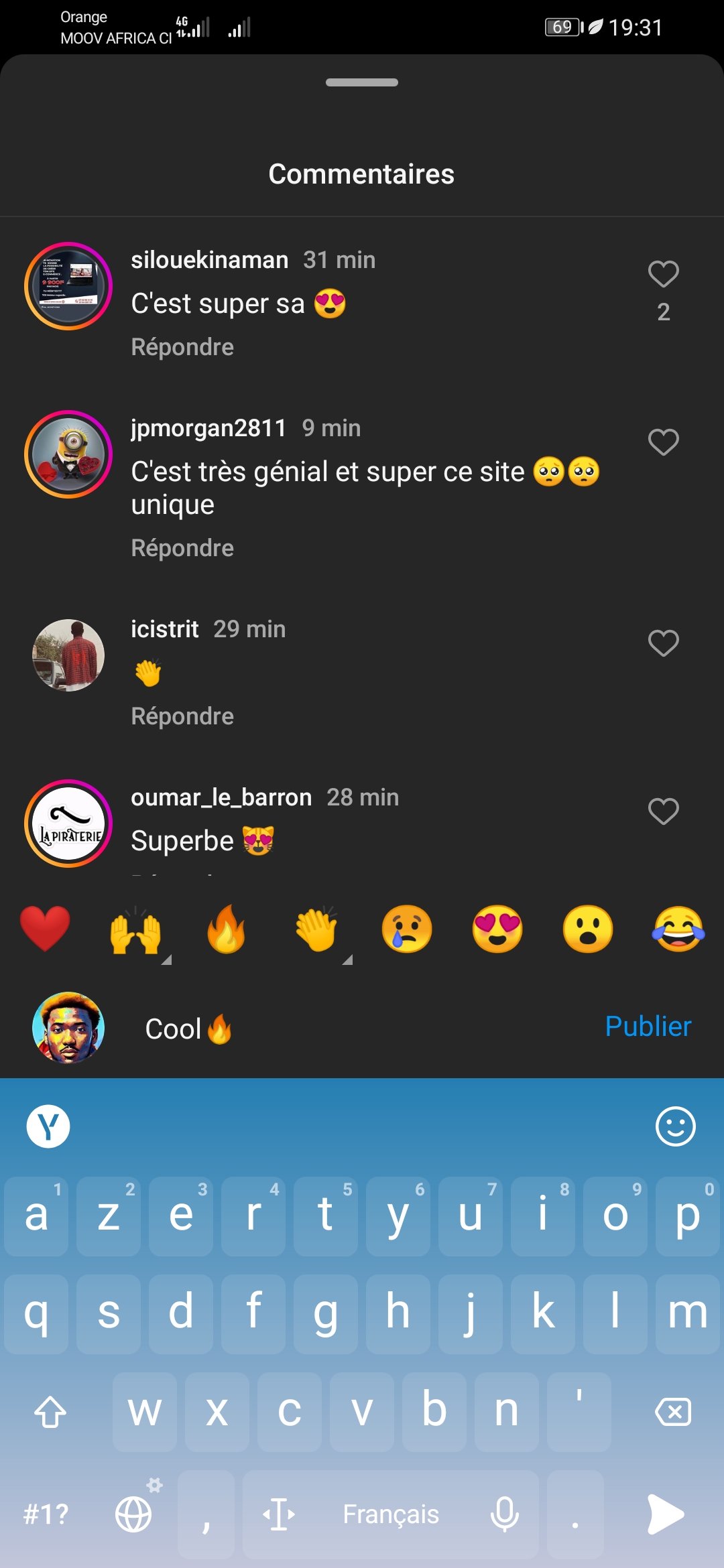Image resolution: width=724 pixels, height=1568 pixels.
Task: Like silouekinaman's comment
Action: coord(664,274)
